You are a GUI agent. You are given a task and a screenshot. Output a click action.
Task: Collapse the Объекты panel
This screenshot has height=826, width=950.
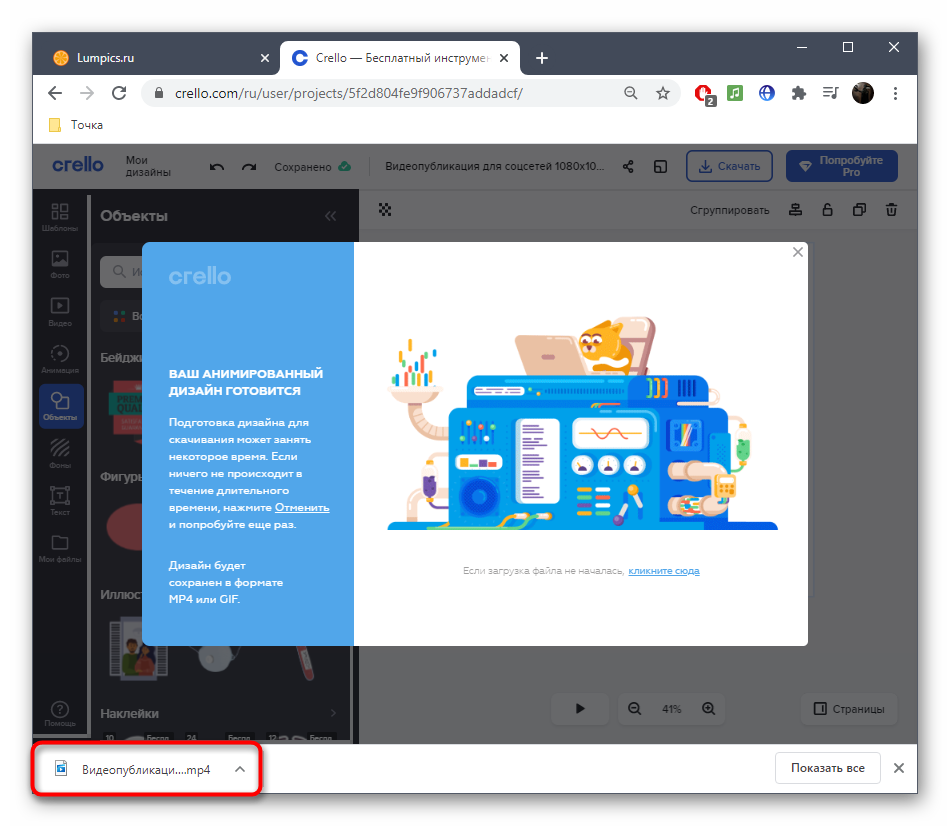point(330,216)
